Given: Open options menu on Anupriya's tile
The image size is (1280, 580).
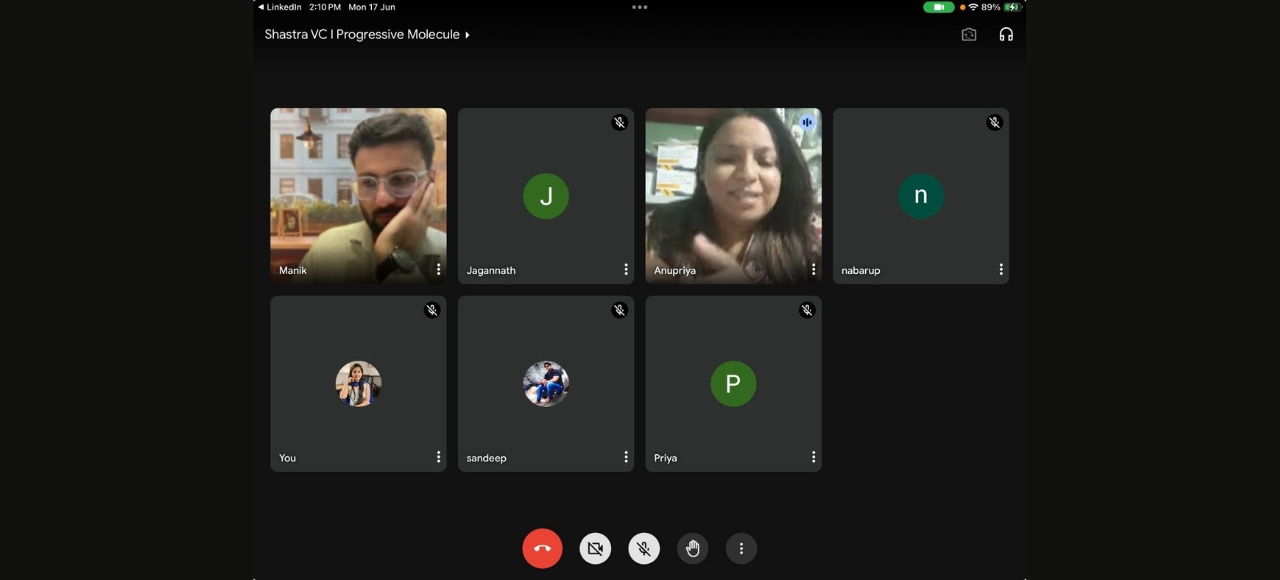Looking at the screenshot, I should click(813, 270).
